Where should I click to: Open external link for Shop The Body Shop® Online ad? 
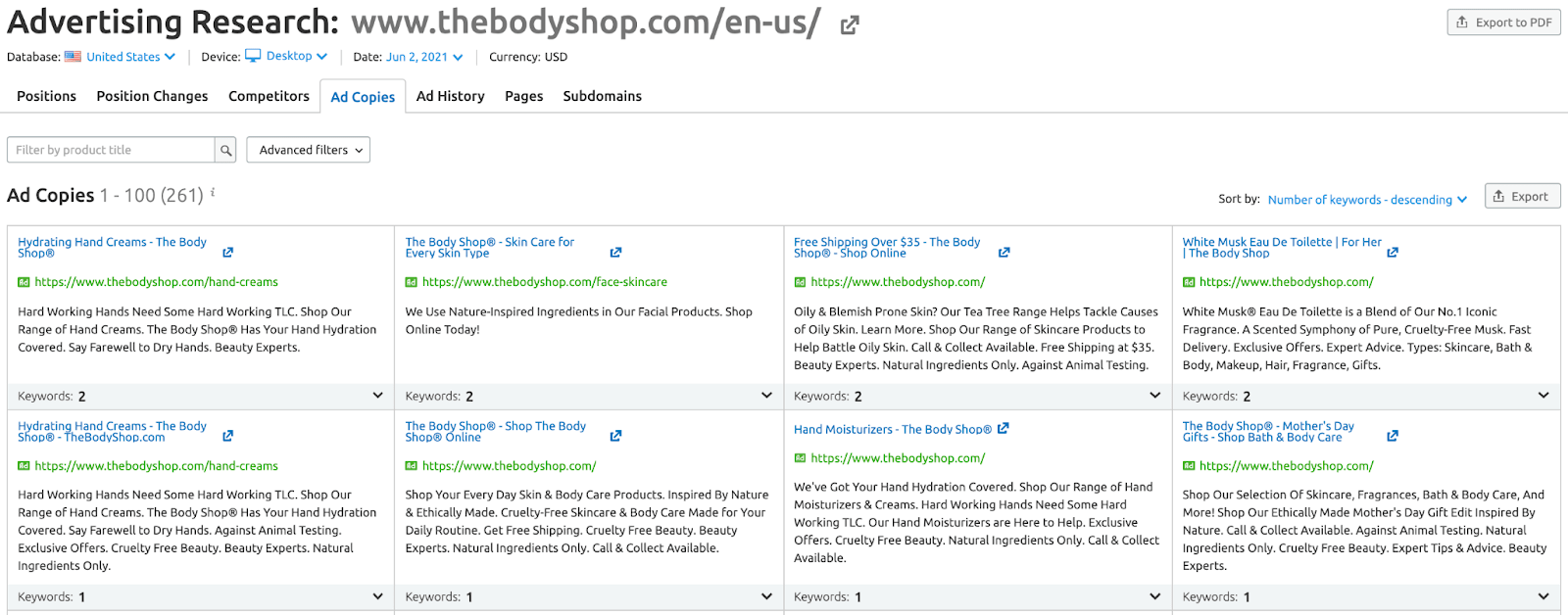coord(615,436)
